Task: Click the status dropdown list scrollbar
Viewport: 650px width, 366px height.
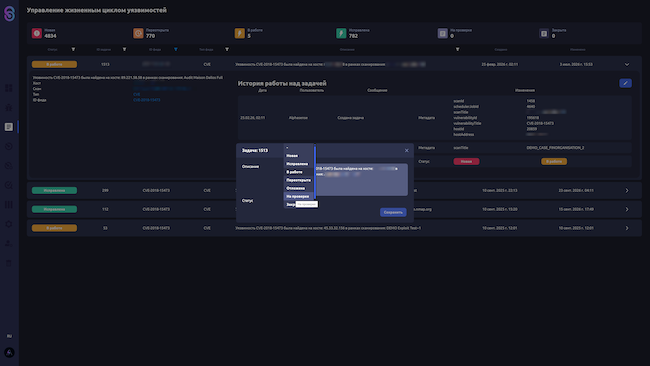Action: coord(315,172)
